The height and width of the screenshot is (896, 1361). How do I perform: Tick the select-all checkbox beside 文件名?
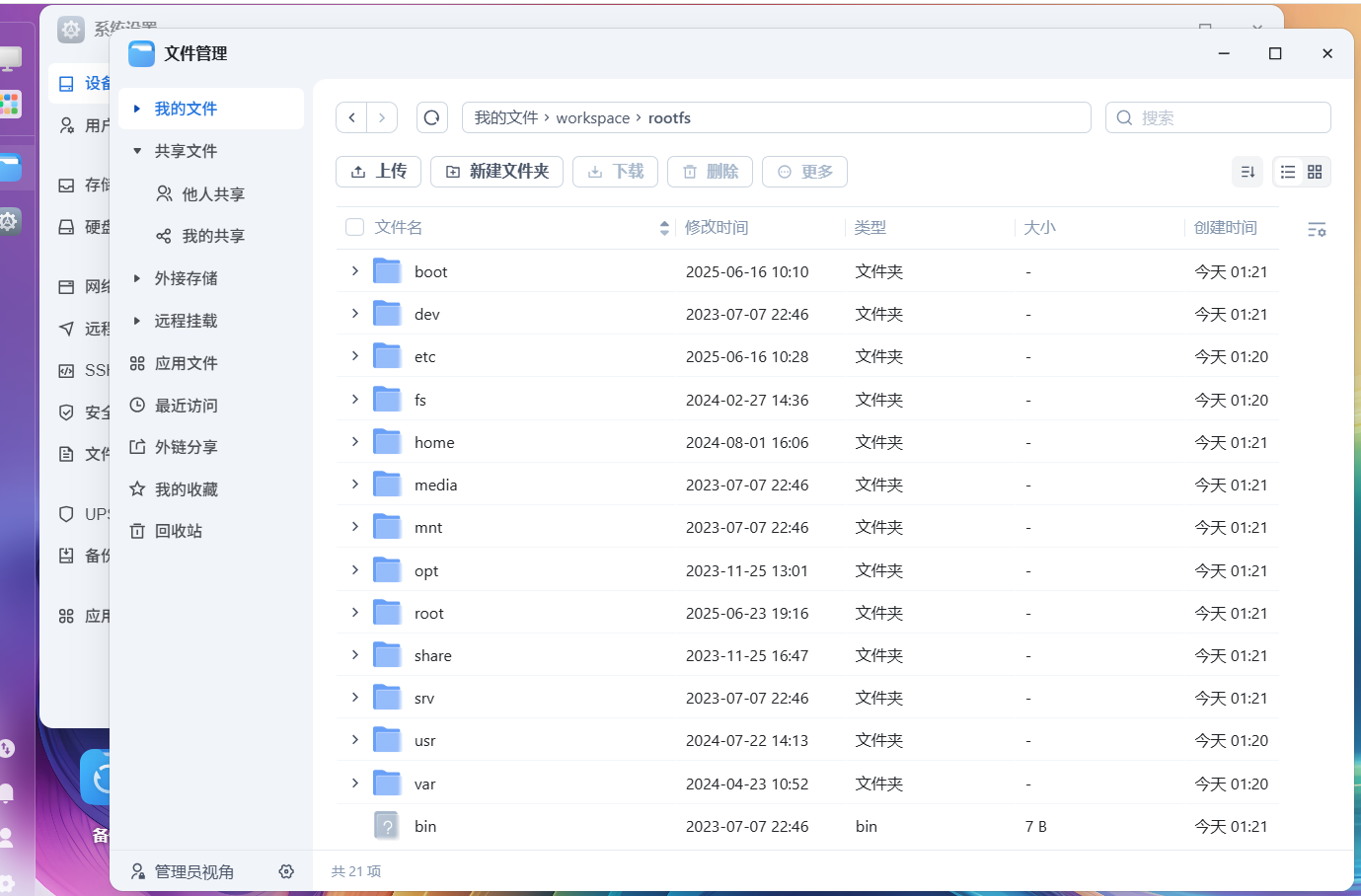[355, 228]
